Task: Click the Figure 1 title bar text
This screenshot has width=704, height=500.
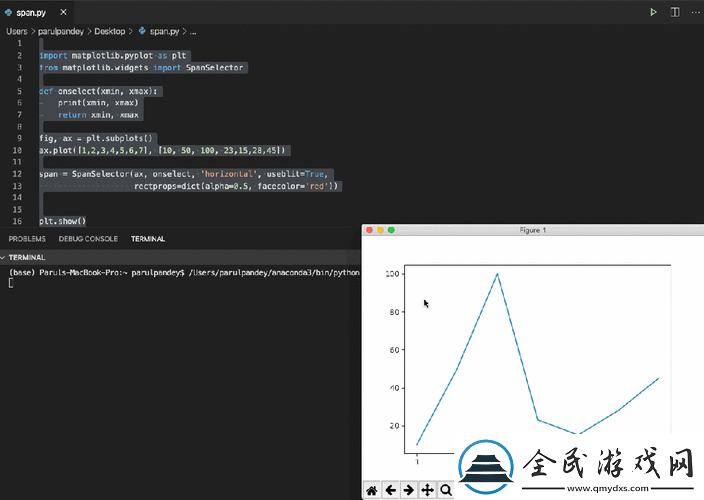Action: [x=532, y=230]
